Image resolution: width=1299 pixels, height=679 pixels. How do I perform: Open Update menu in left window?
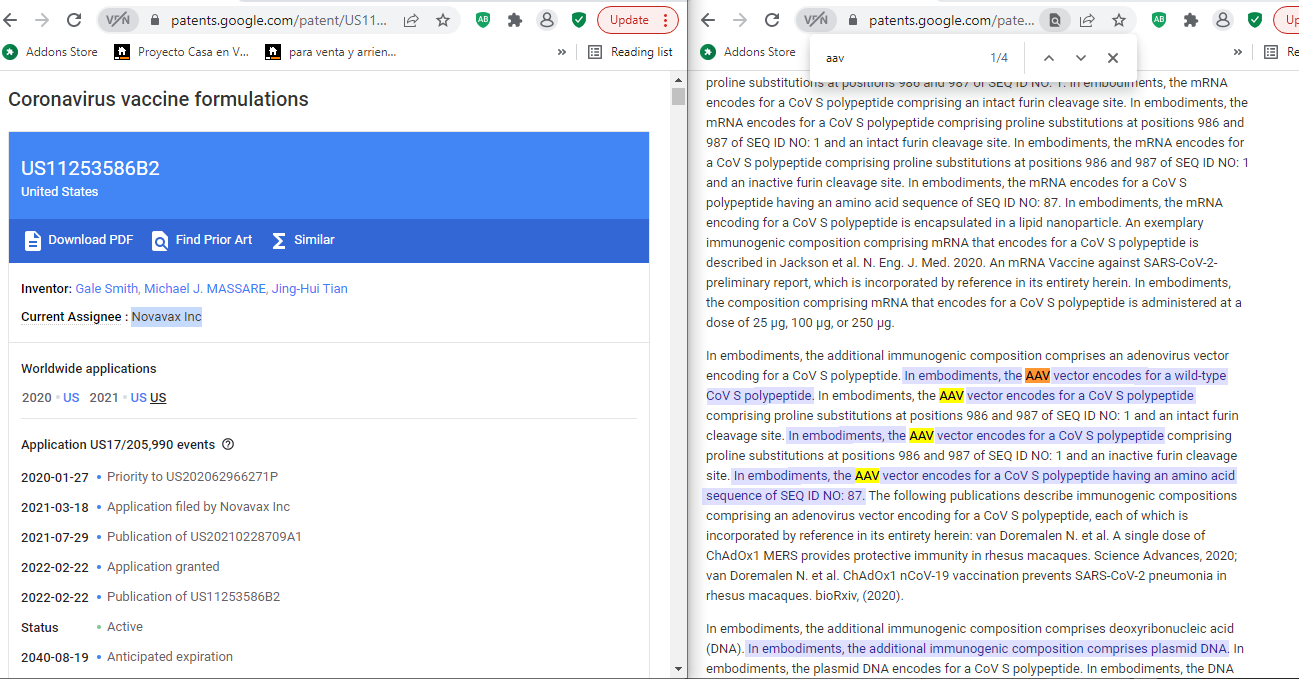point(637,20)
